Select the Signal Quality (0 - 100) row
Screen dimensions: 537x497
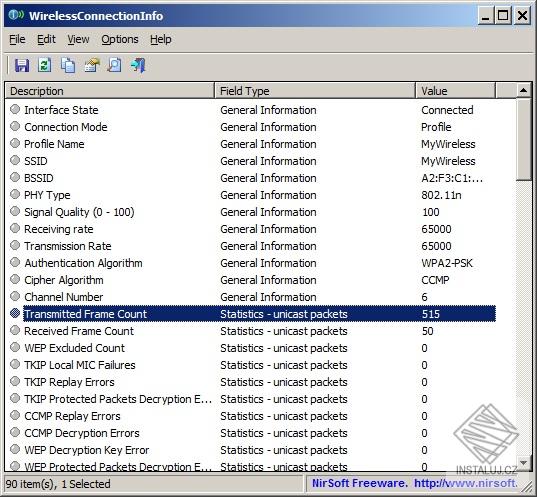[x=252, y=212]
